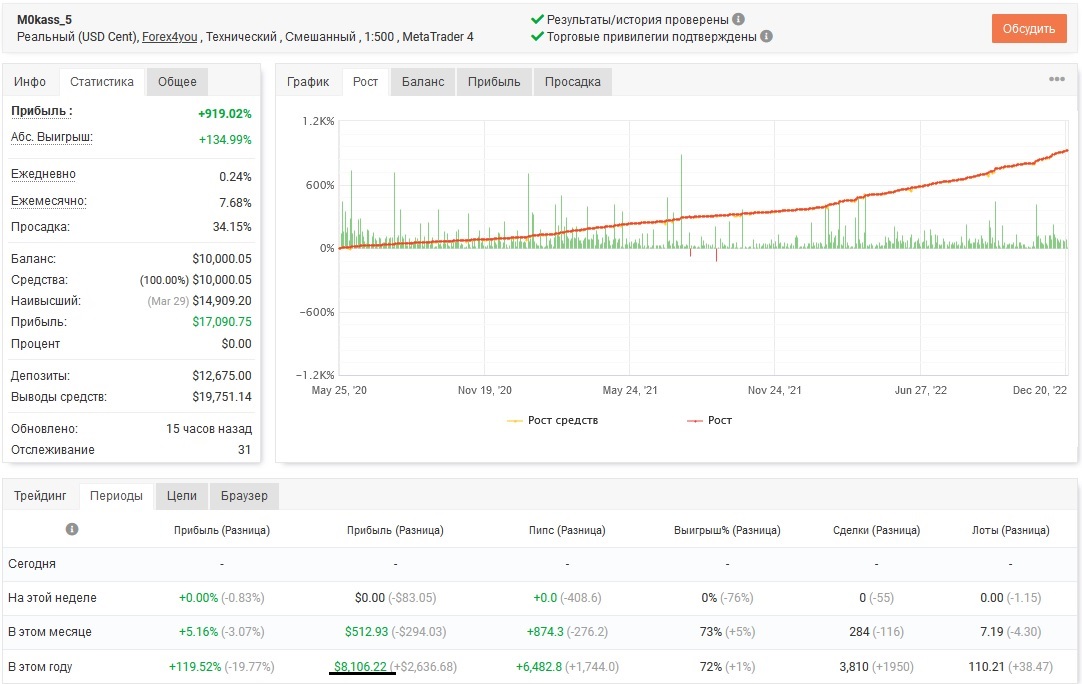Click 110.21 lots in yearly row
The width and height of the screenshot is (1082, 684).
(x=987, y=667)
